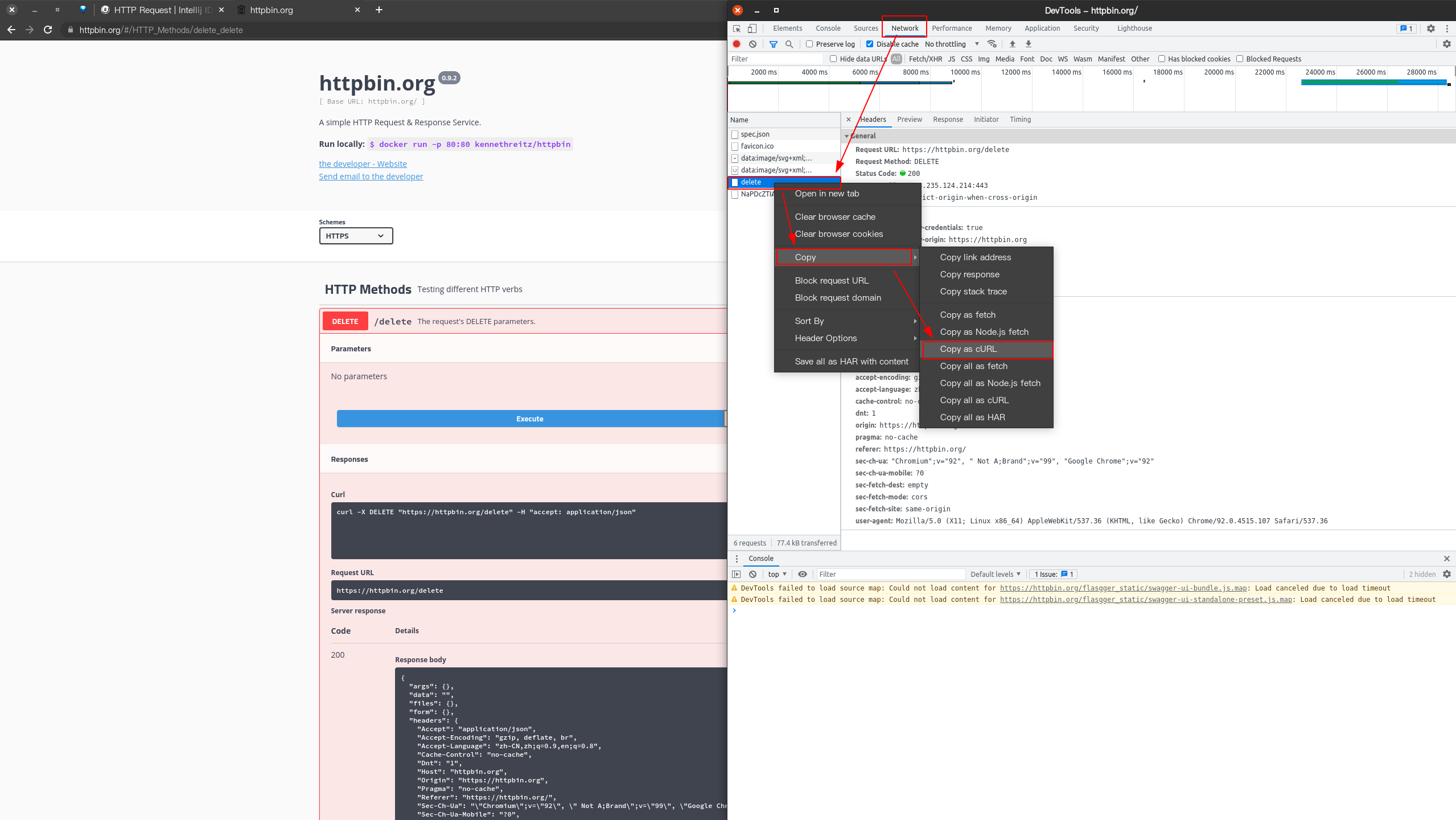Open the swagger-ui-bundle.js.map link
Screen dimensions: 1456x820
click(1124, 588)
